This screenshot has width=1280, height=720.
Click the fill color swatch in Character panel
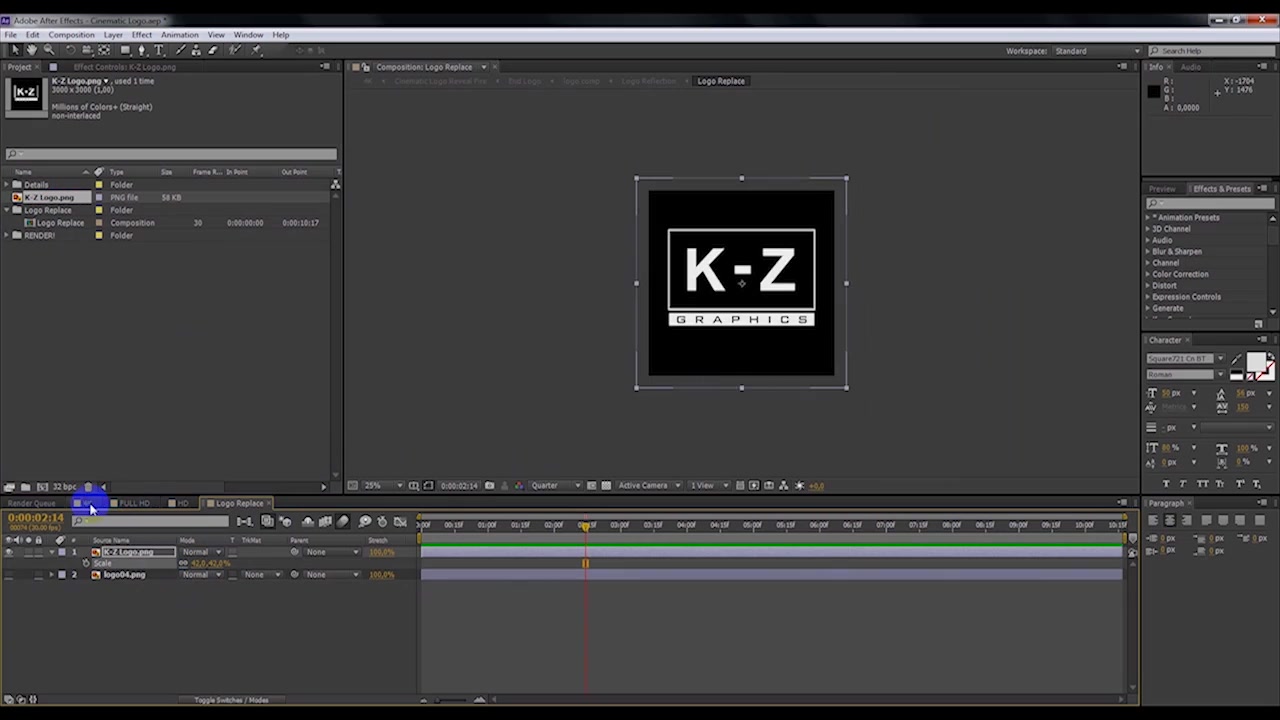click(x=1256, y=362)
